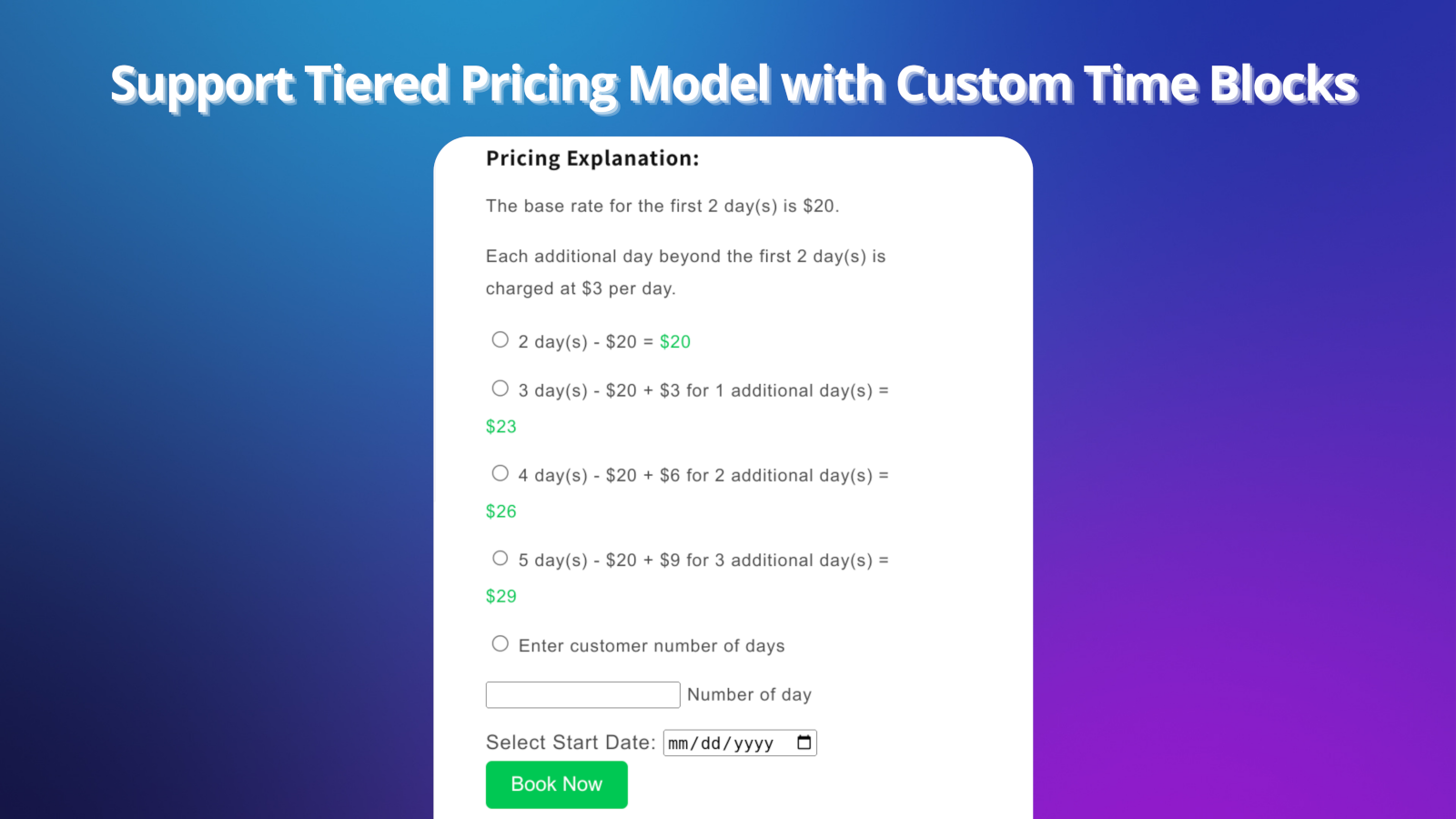
Task: Click the green $23 price text
Action: pyautogui.click(x=500, y=426)
